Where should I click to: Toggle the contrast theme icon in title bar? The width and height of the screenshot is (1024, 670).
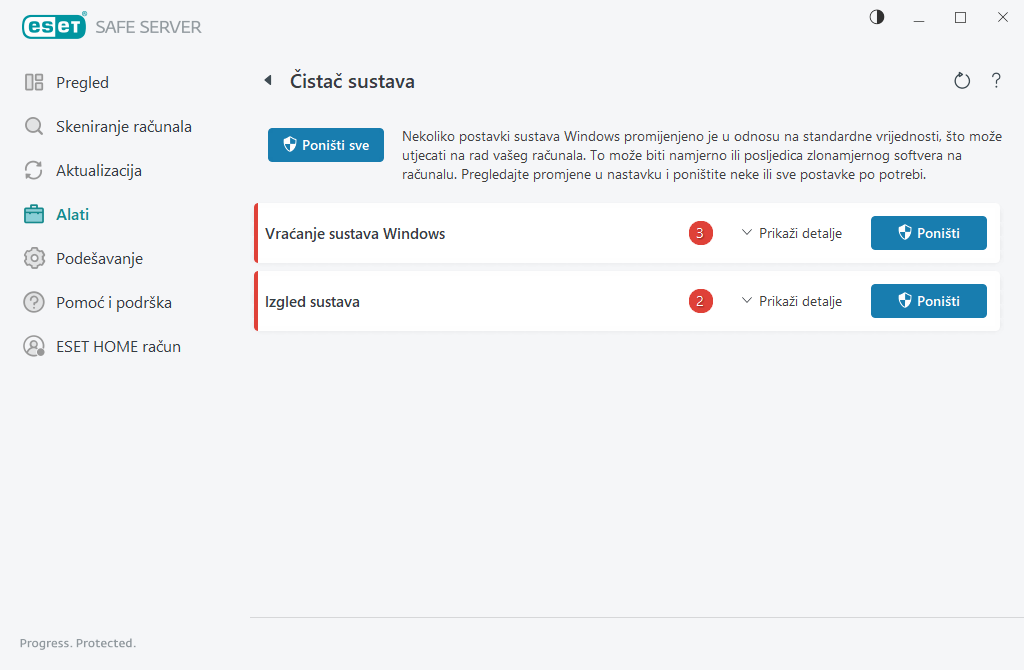(x=876, y=17)
